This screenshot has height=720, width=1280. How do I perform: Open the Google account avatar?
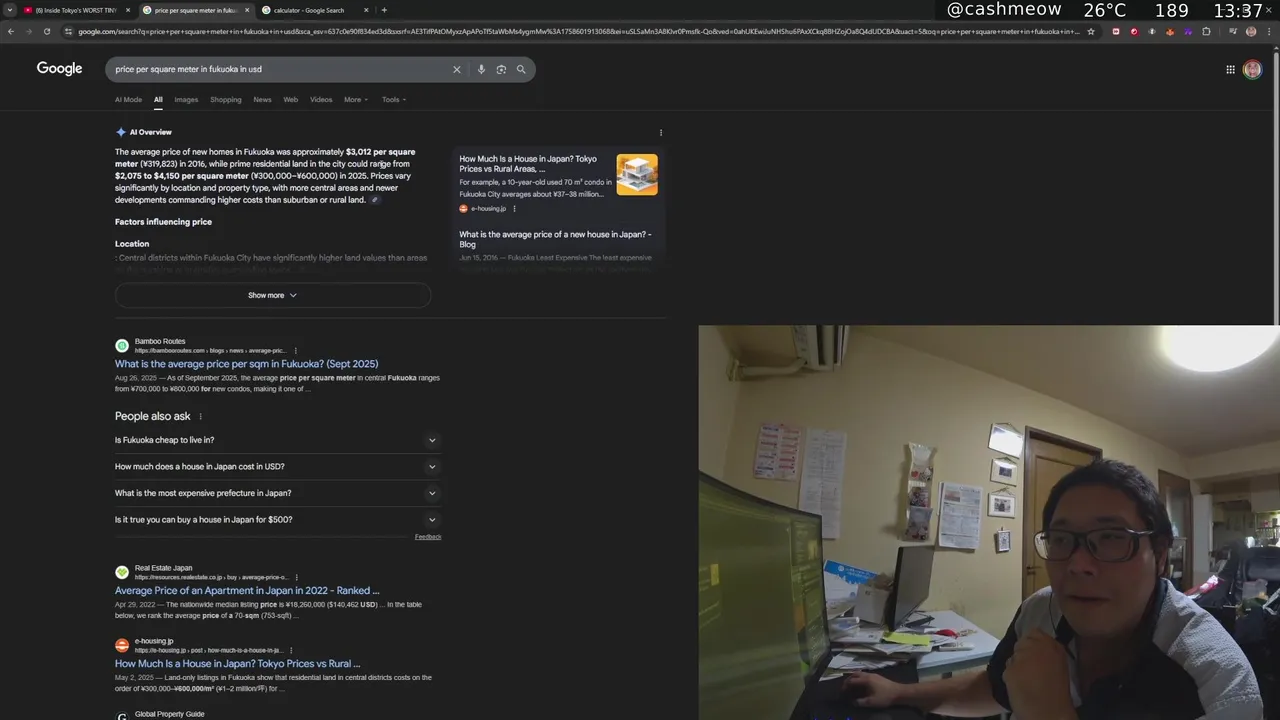tap(1252, 69)
